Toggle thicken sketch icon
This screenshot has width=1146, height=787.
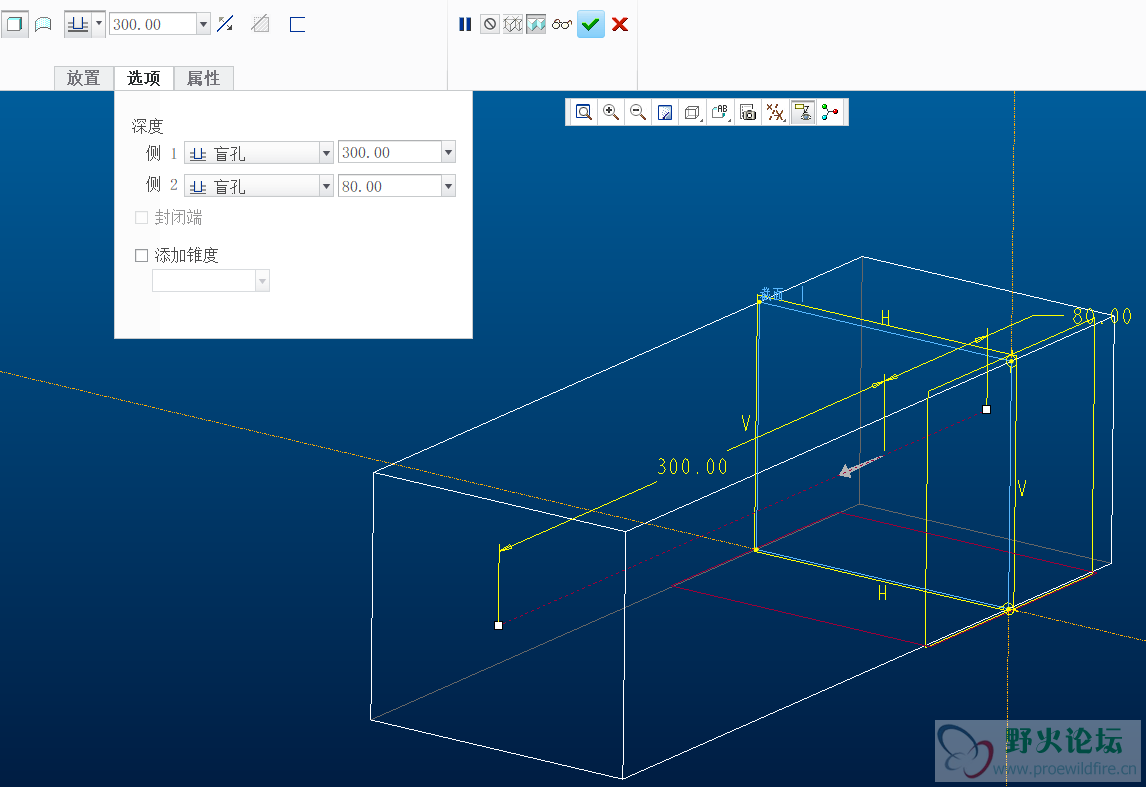point(297,24)
